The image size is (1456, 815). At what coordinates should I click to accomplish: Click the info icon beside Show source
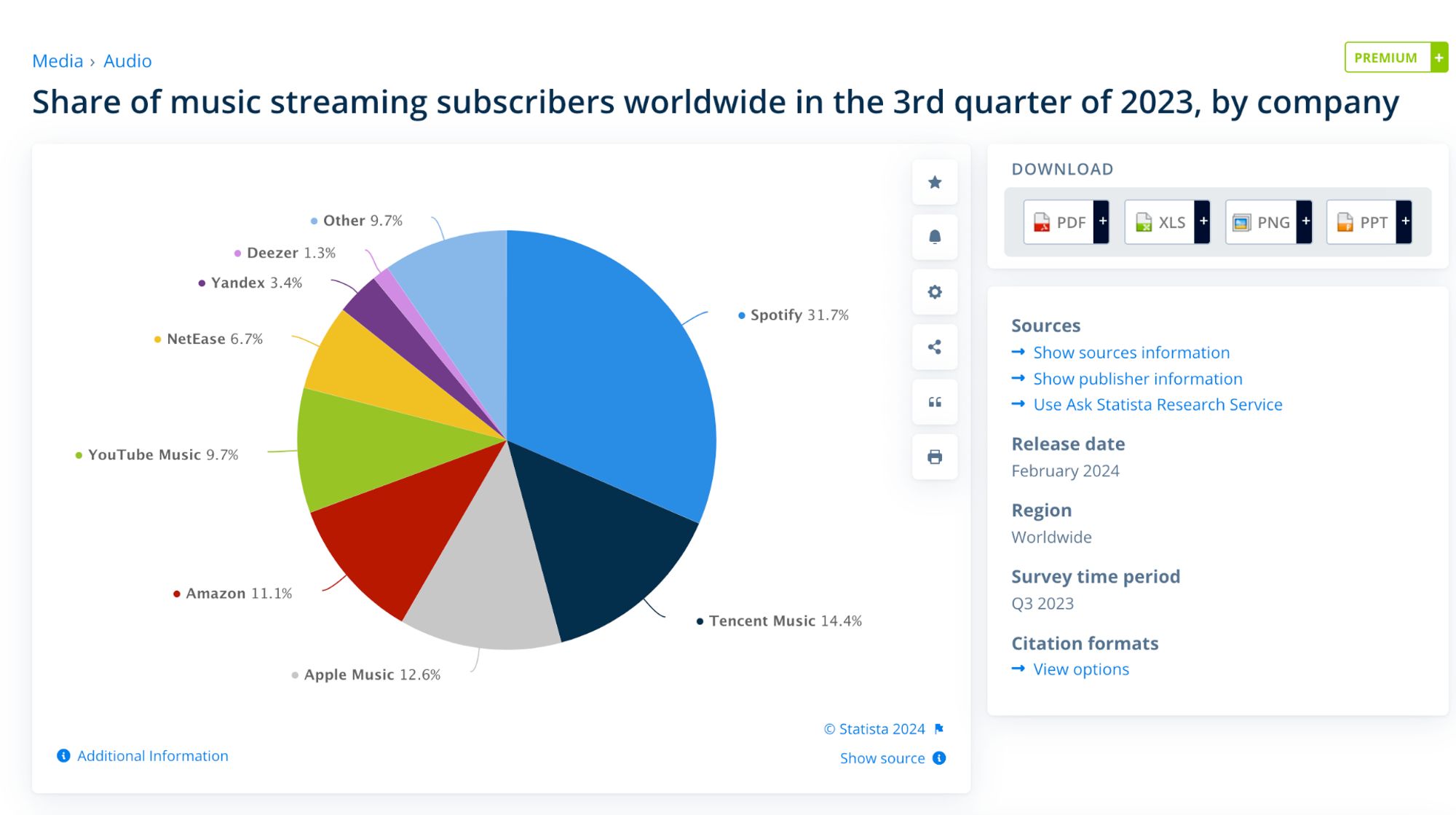pyautogui.click(x=939, y=758)
